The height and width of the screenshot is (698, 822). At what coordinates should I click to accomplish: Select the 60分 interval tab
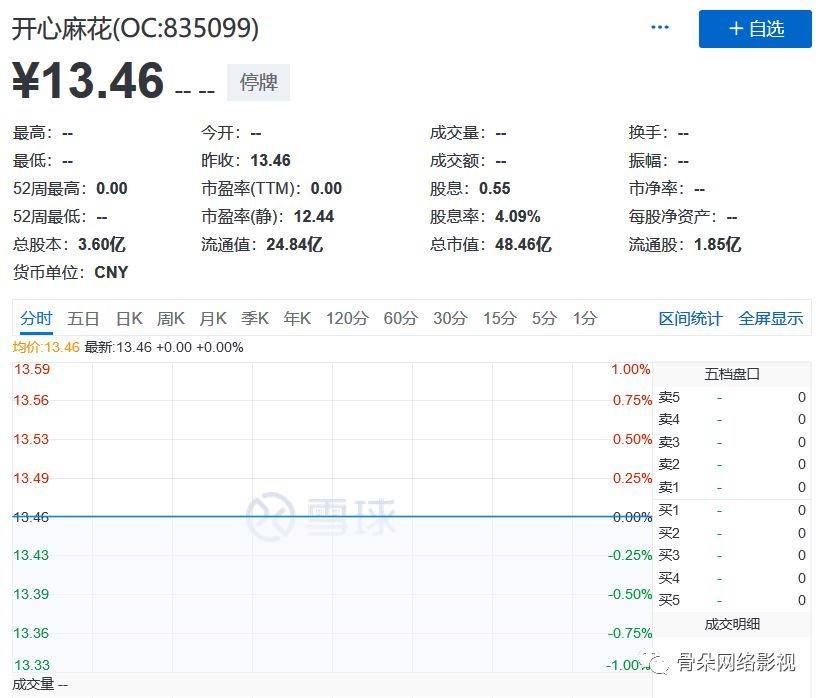pos(401,318)
